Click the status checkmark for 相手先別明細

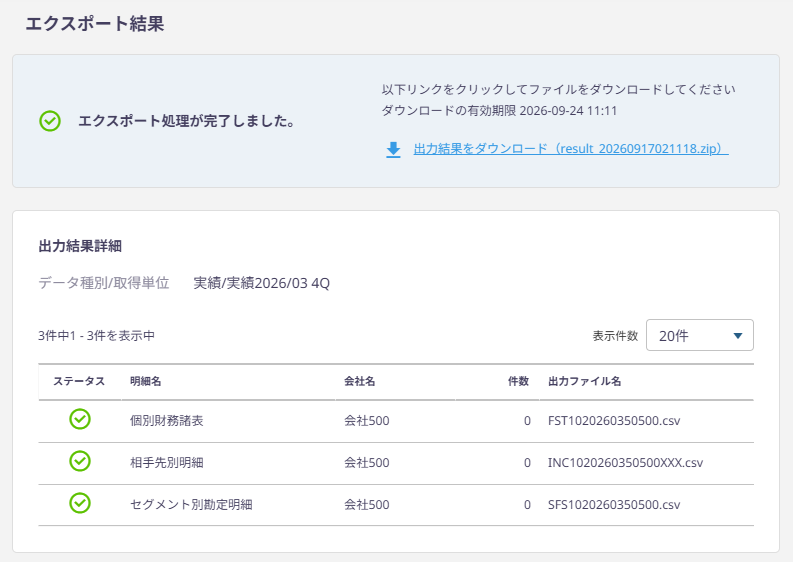[80, 461]
